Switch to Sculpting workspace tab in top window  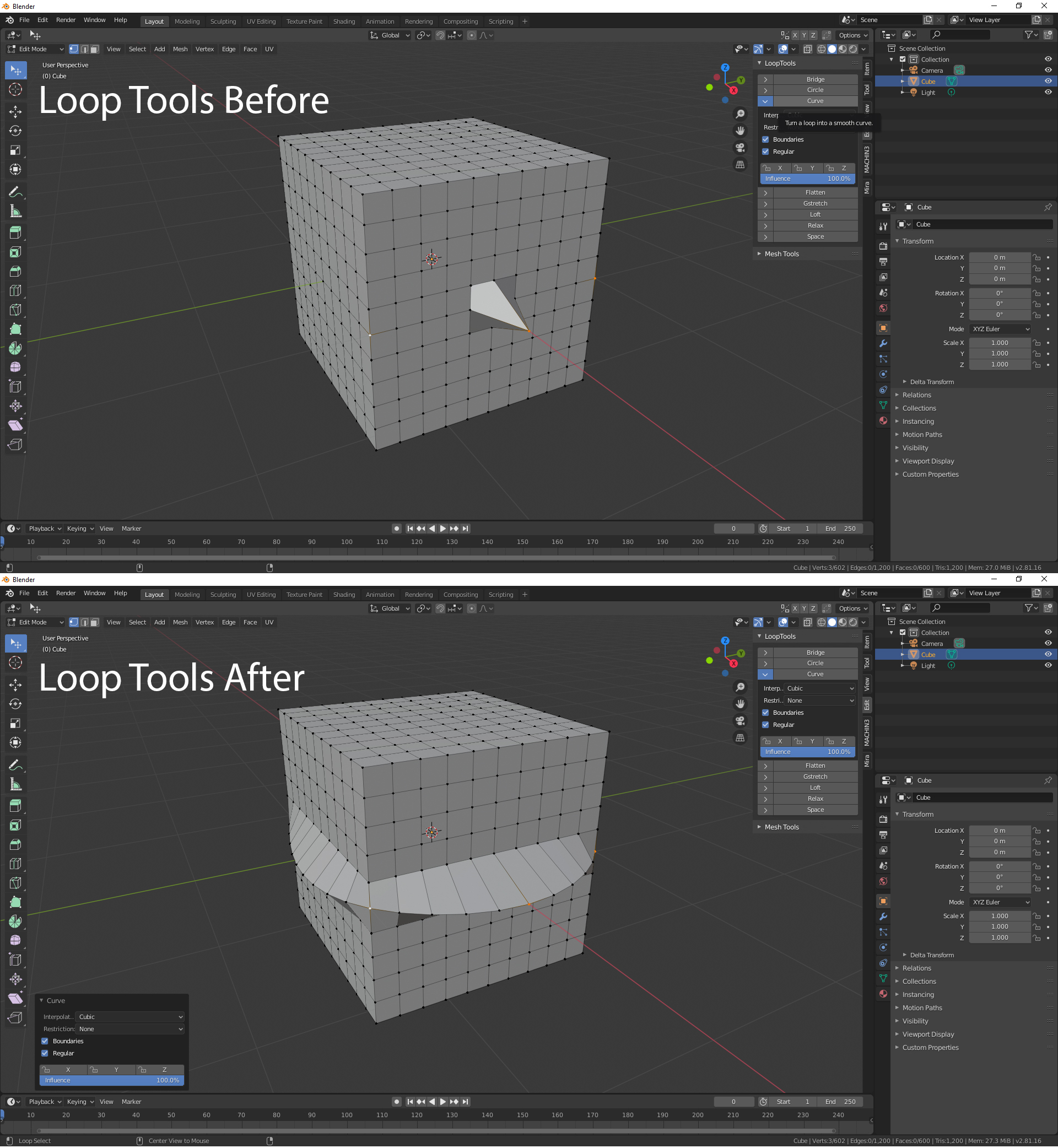point(223,21)
